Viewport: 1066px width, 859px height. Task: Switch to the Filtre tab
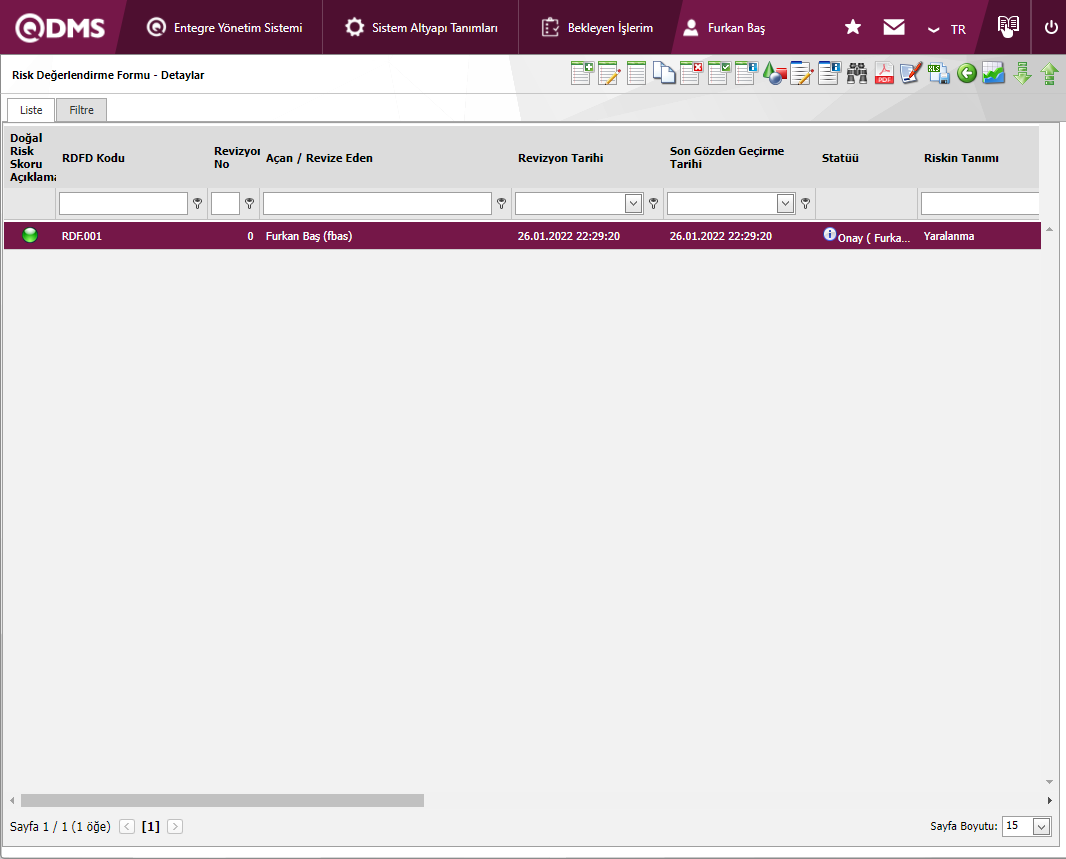tap(81, 110)
